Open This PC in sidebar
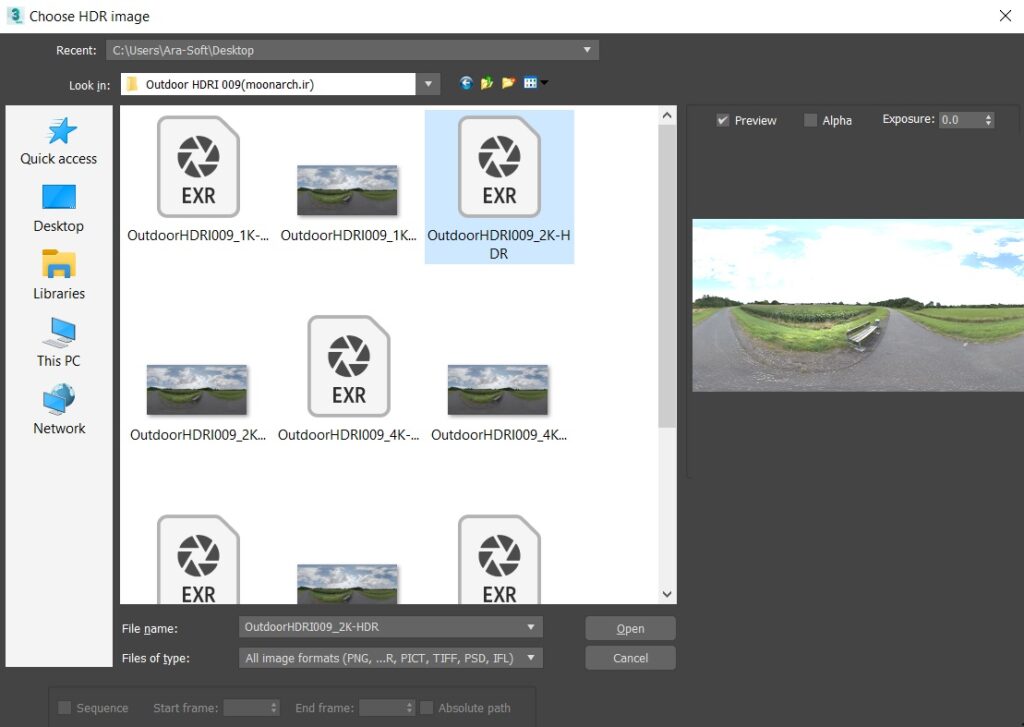Viewport: 1024px width, 727px height. [59, 343]
